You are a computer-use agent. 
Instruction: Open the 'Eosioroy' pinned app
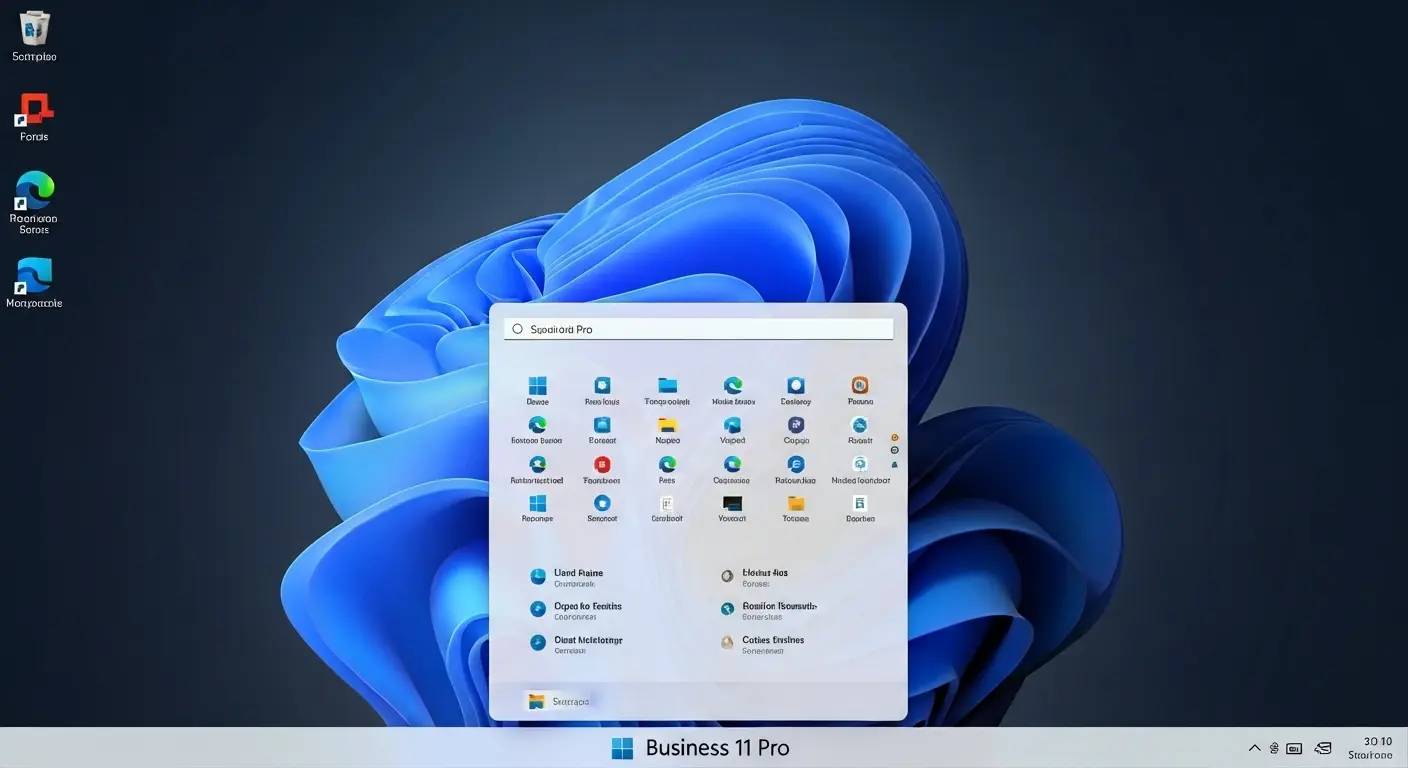tap(796, 391)
